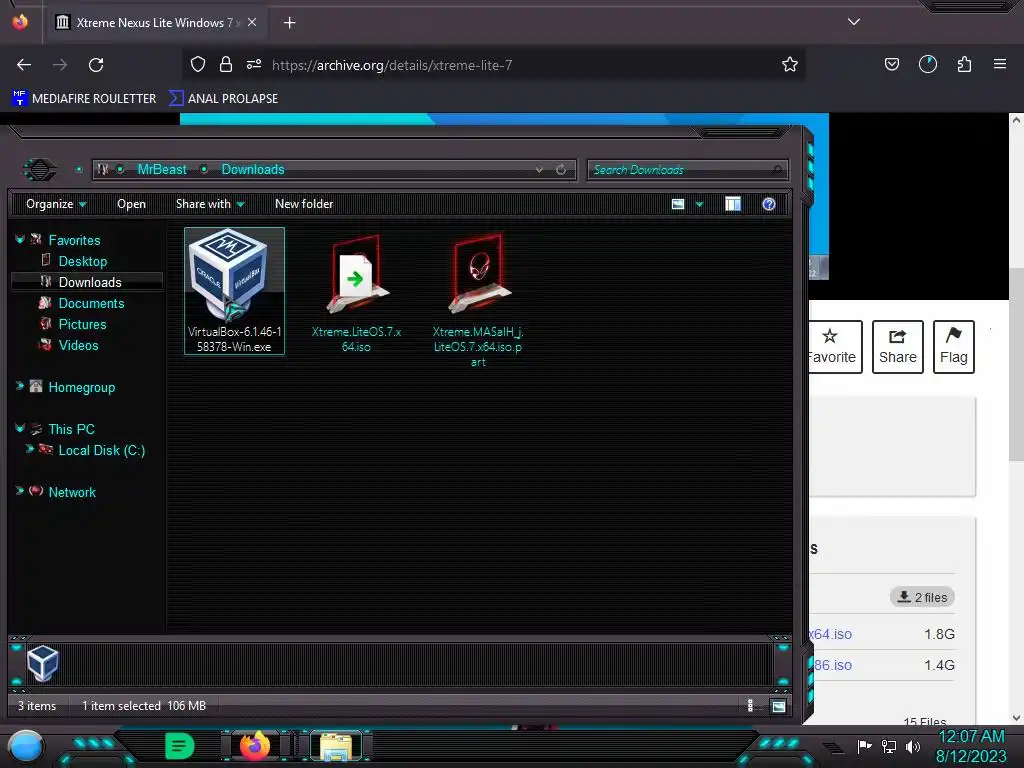Open Pictures in navigation pane
This screenshot has width=1024, height=768.
[82, 324]
